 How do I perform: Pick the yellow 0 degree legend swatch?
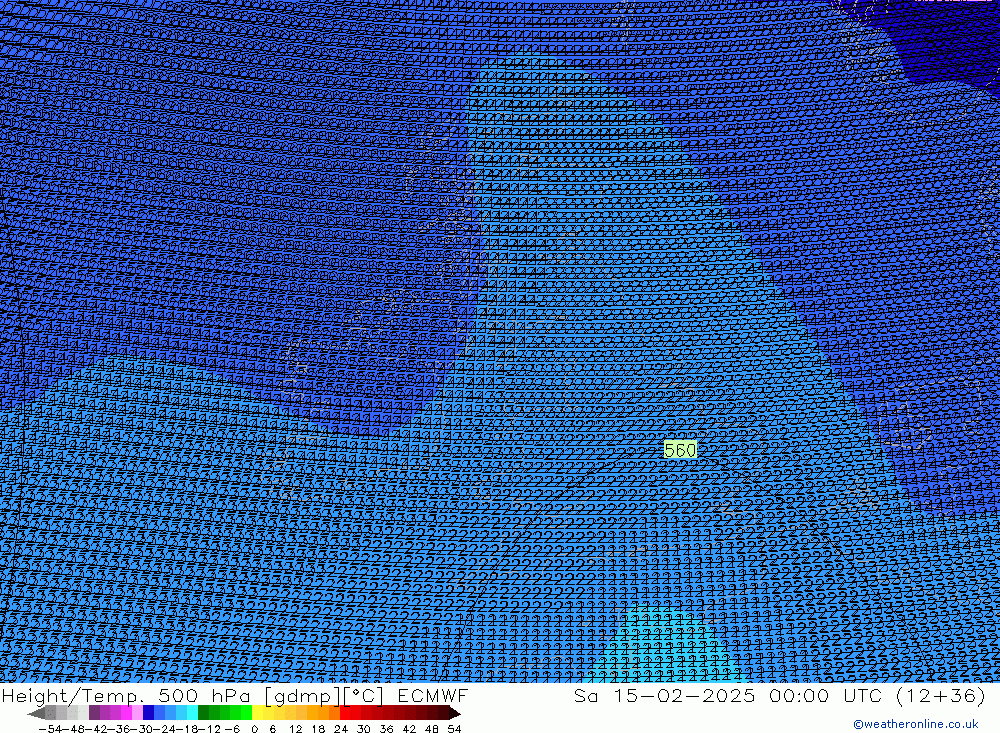[x=257, y=713]
